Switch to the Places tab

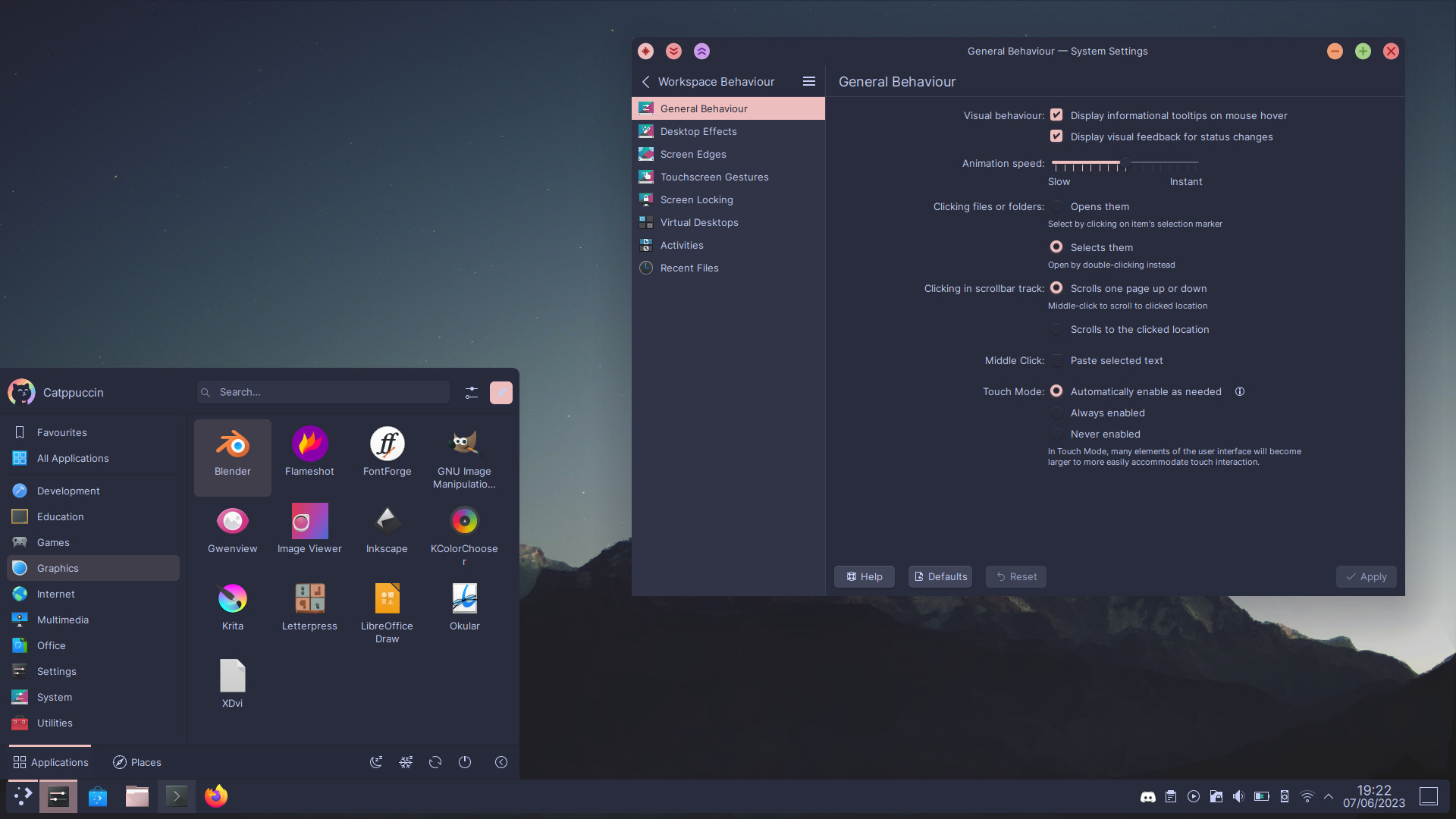coord(137,762)
